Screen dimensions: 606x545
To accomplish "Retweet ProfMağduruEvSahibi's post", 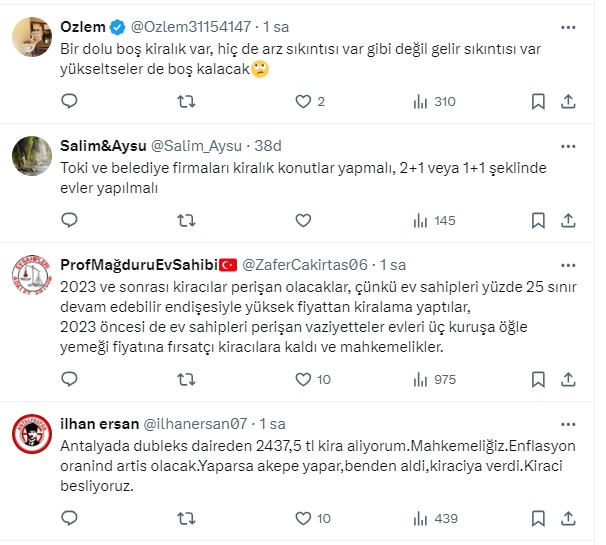I will coord(186,379).
